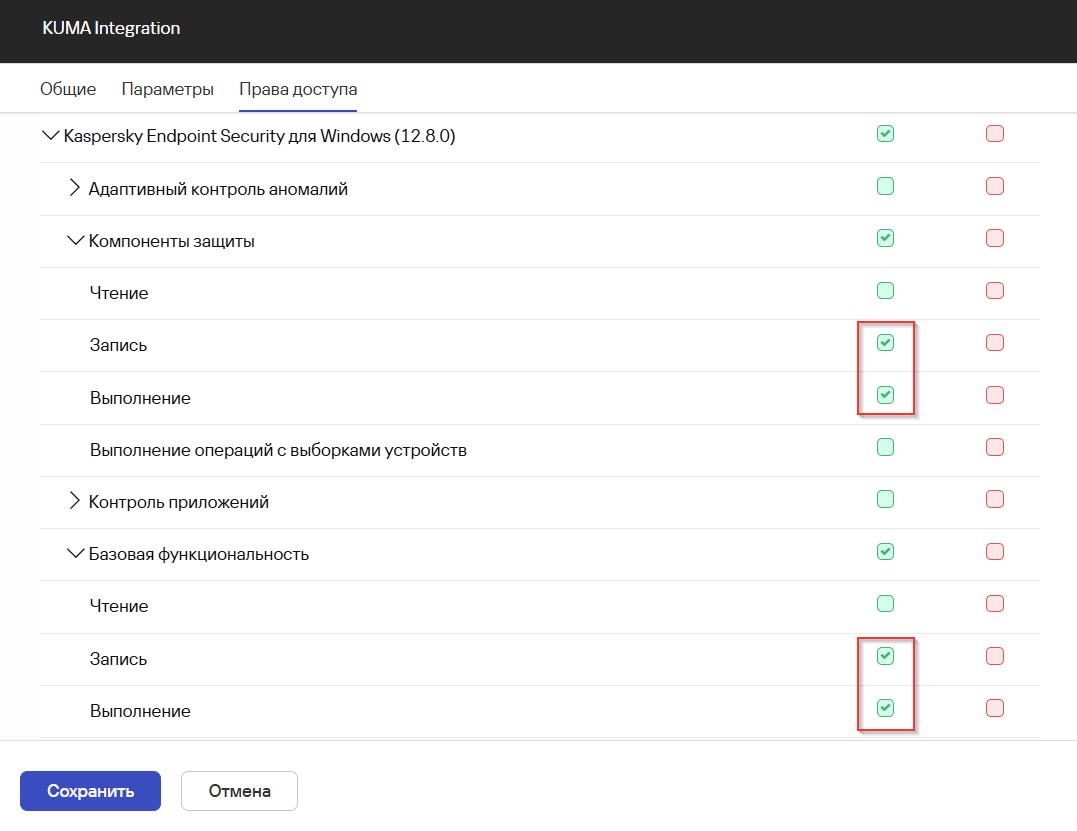Collapse the Компоненты защиты section
Viewport: 1077px width, 831px height.
pos(76,240)
